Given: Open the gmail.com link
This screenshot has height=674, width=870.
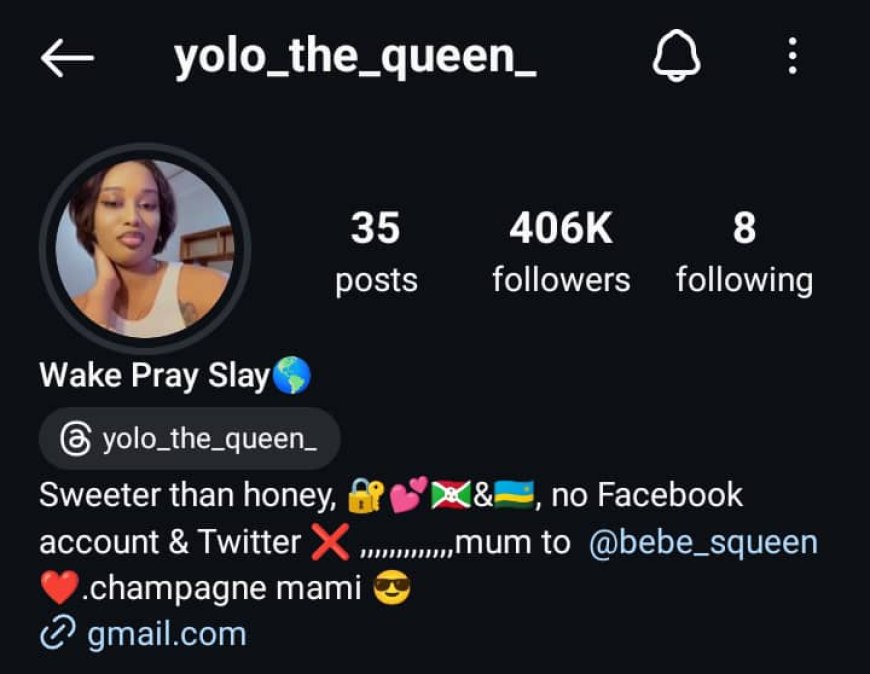Looking at the screenshot, I should (x=166, y=634).
